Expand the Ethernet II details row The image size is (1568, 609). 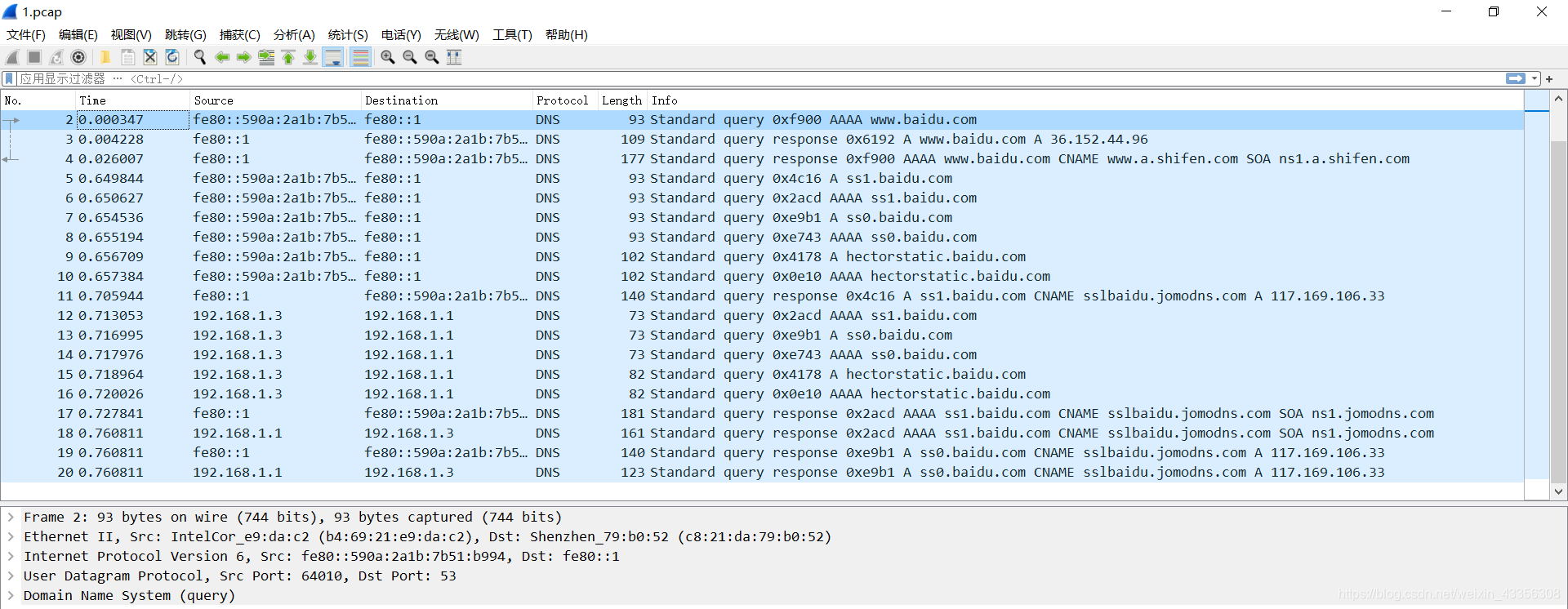click(11, 536)
